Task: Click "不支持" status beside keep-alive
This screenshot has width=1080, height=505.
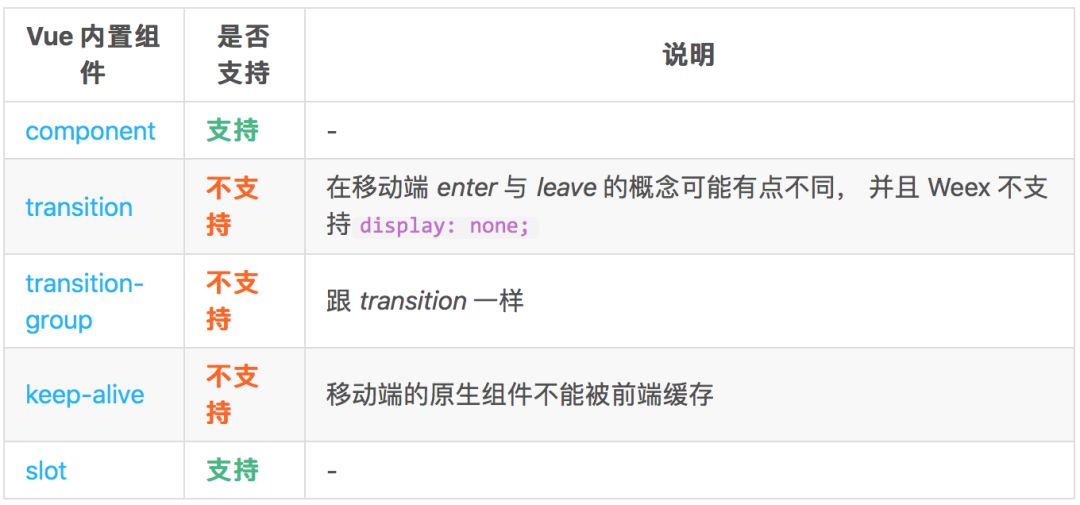Action: point(232,394)
